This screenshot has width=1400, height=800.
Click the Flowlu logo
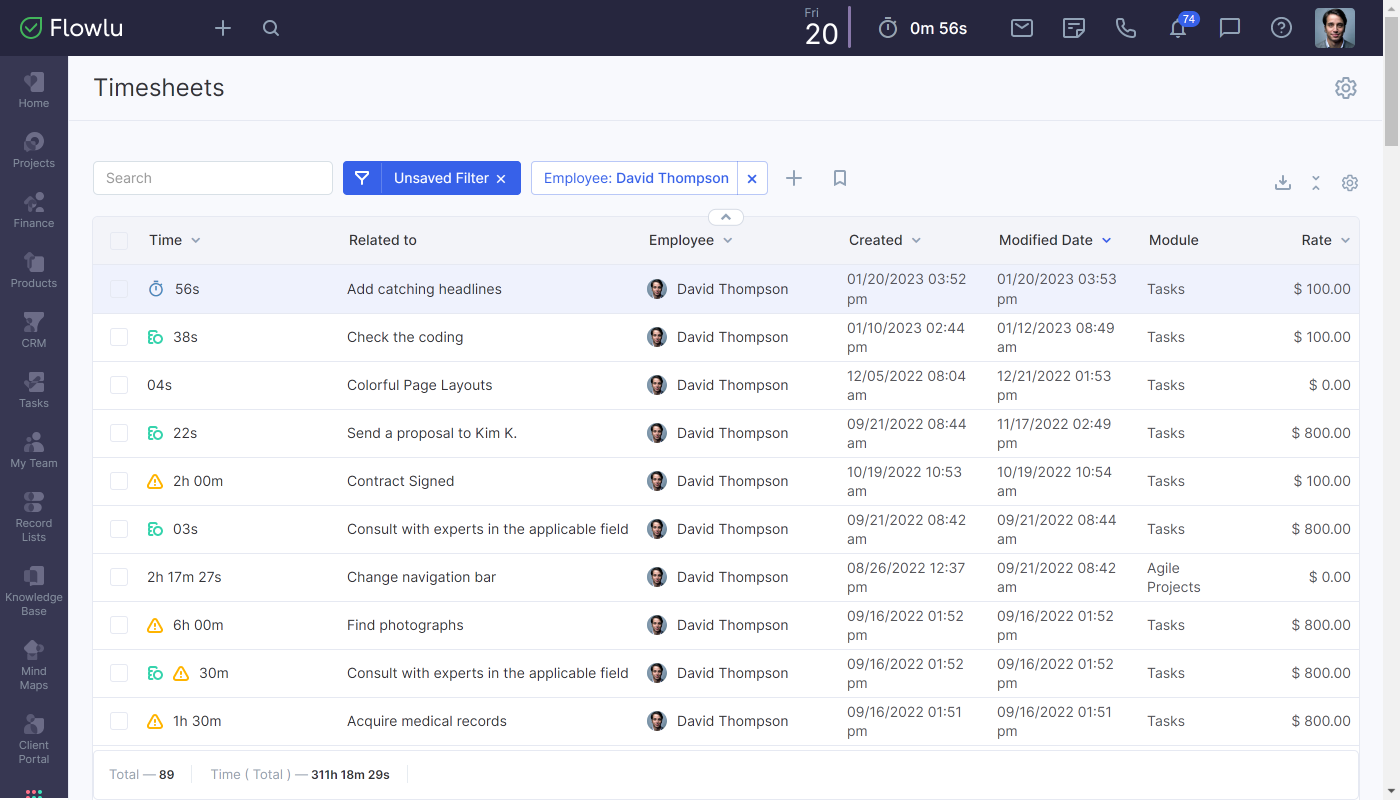click(x=72, y=28)
